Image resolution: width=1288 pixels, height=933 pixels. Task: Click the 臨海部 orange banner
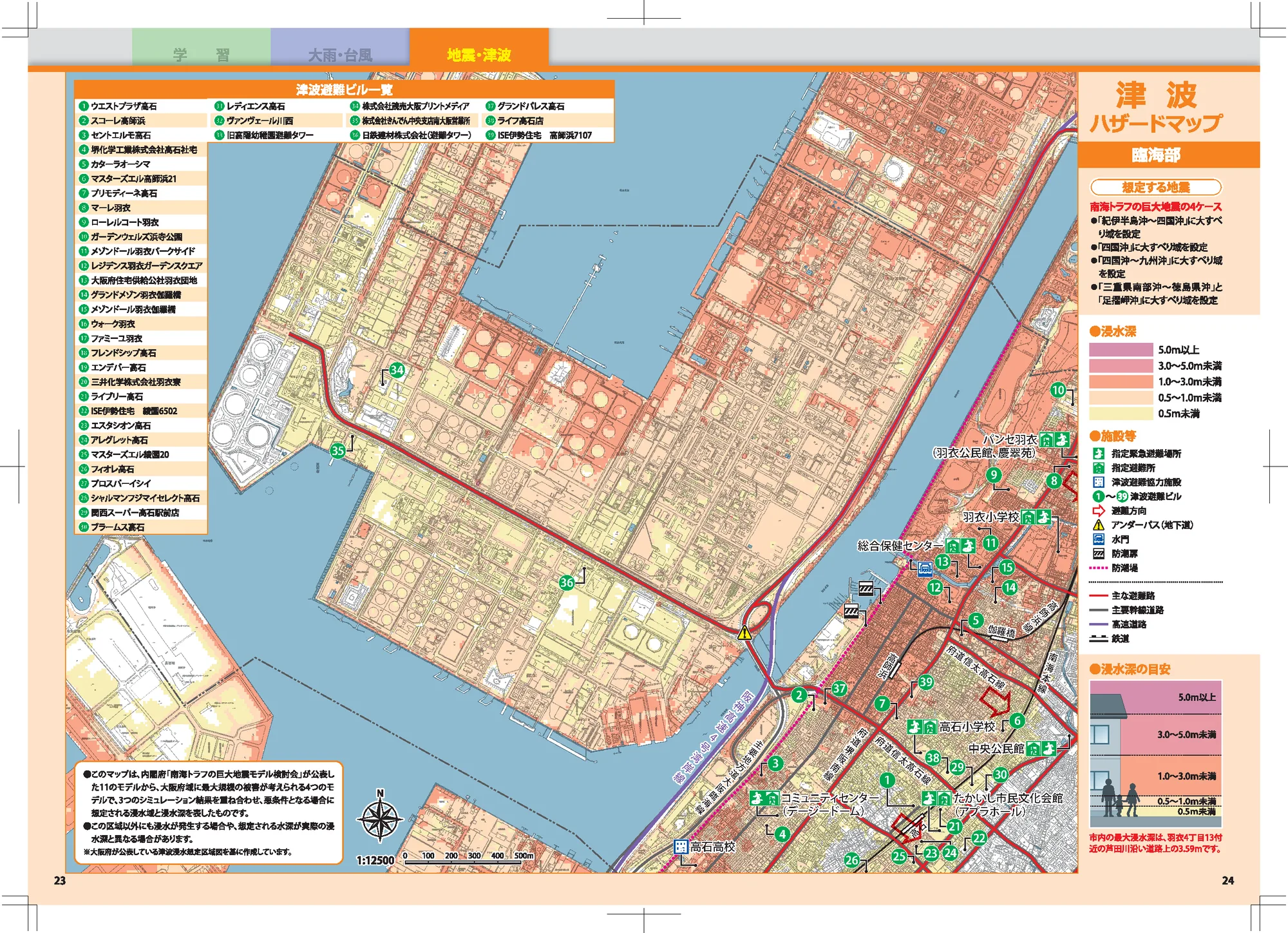pyautogui.click(x=1169, y=155)
